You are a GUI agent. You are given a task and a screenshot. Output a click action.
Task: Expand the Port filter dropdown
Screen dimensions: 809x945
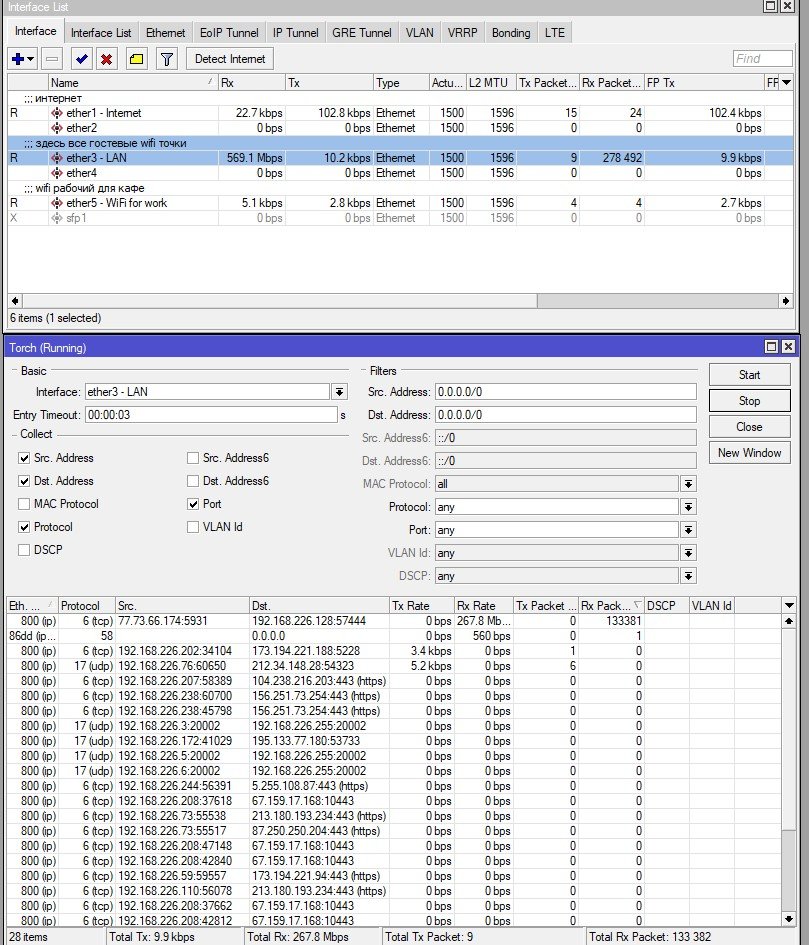pos(688,530)
